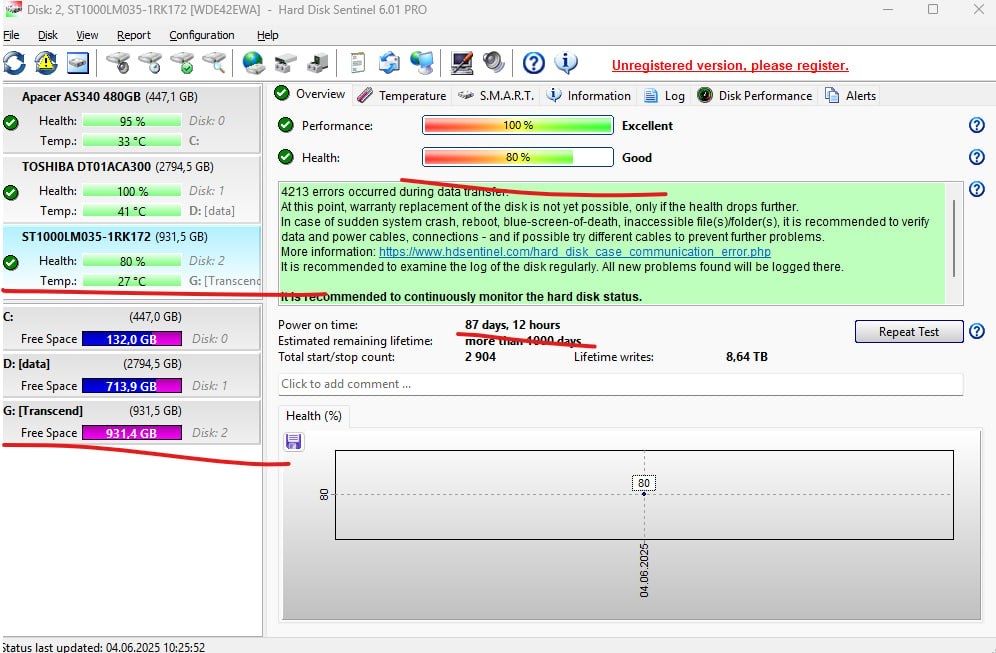Click the two drives toolbar icon
The width and height of the screenshot is (996, 653).
point(285,63)
